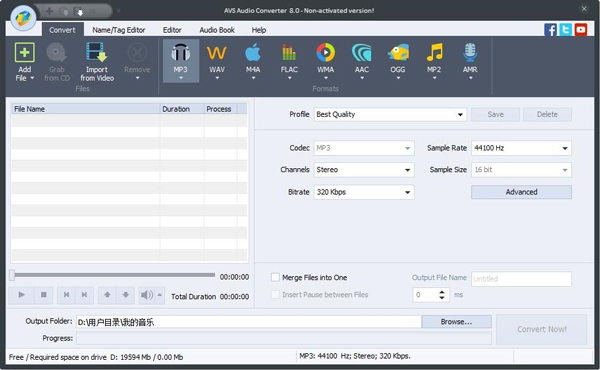The width and height of the screenshot is (600, 370).
Task: Move selected file down arrow
Action: point(126,295)
